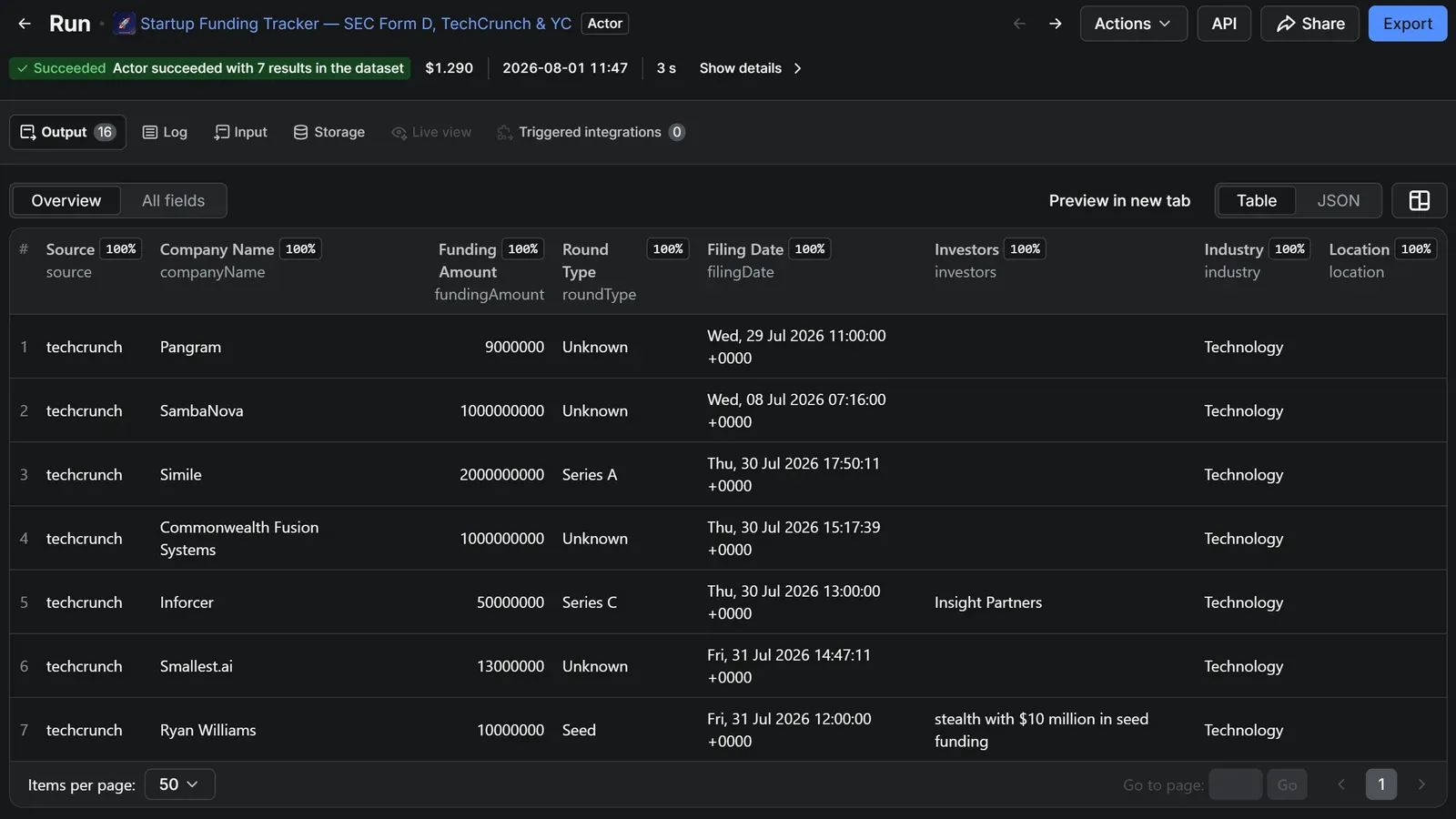Screen dimensions: 1456x819
Task: Click funding amount 9000000
Action: click(x=514, y=347)
